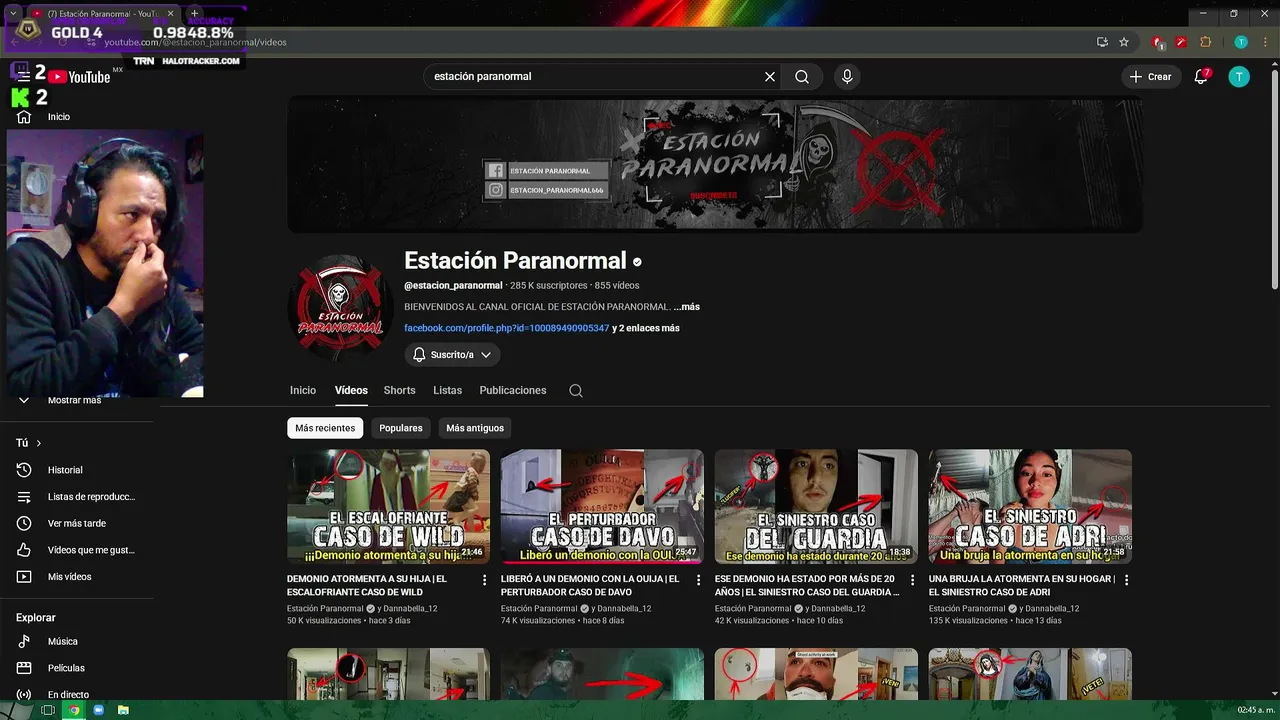Switch to the Inicio channel tab

pyautogui.click(x=303, y=391)
